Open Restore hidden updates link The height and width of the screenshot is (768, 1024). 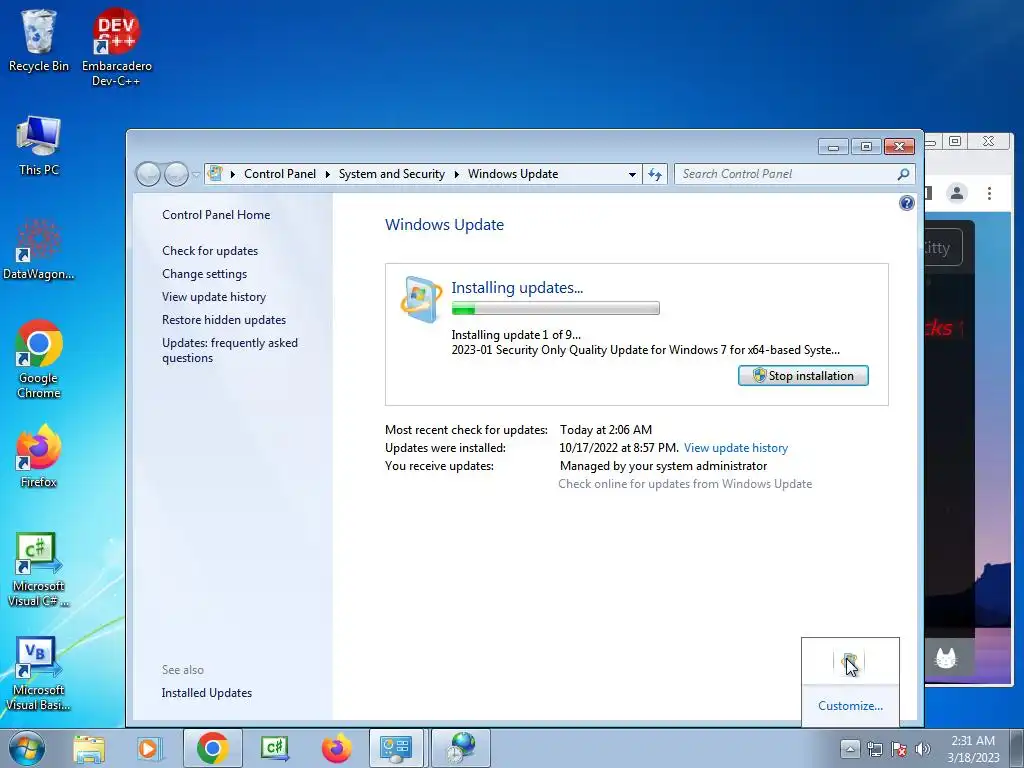[224, 319]
